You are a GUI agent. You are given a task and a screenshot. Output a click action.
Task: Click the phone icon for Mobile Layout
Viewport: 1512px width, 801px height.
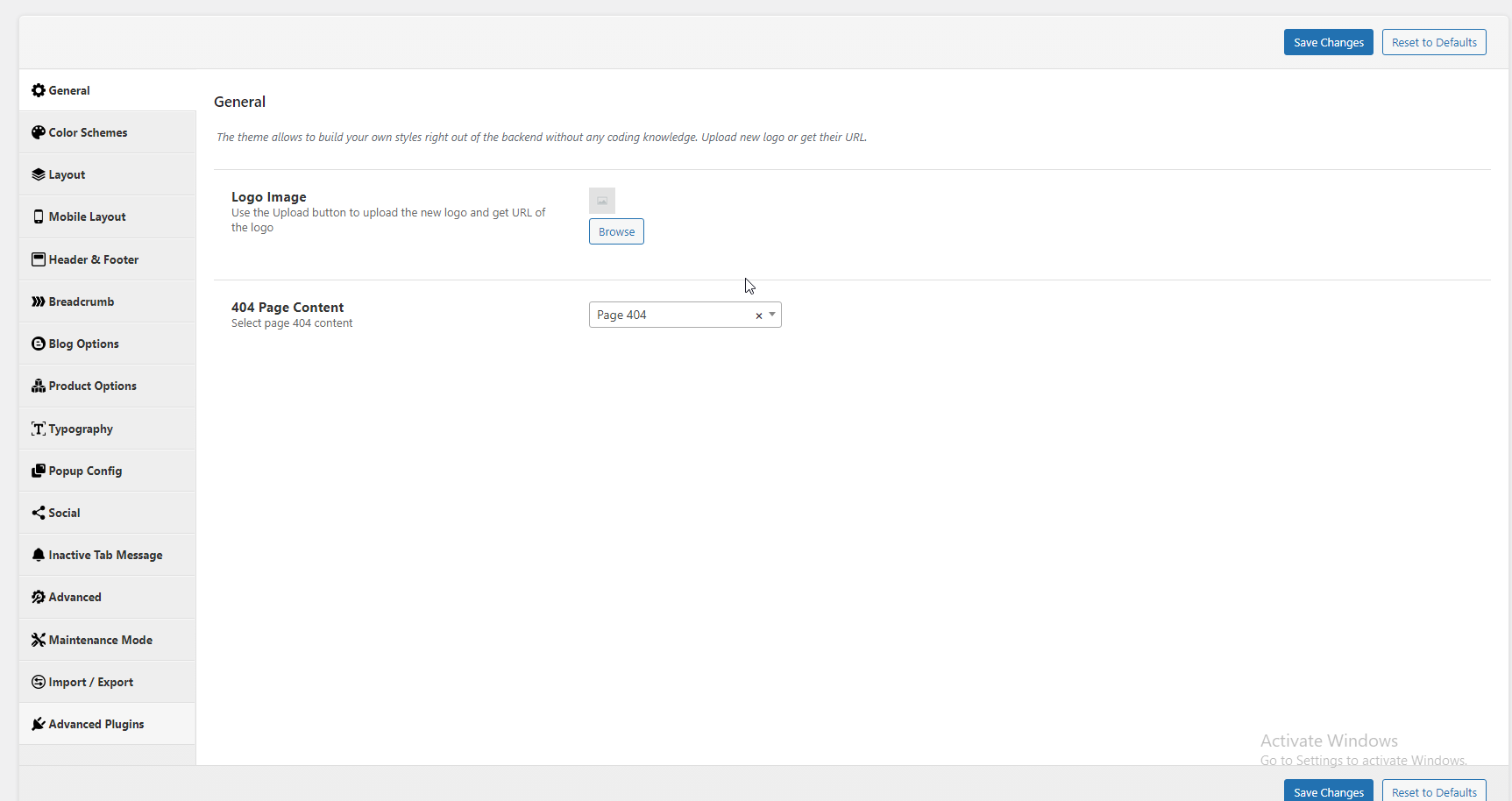[x=38, y=216]
